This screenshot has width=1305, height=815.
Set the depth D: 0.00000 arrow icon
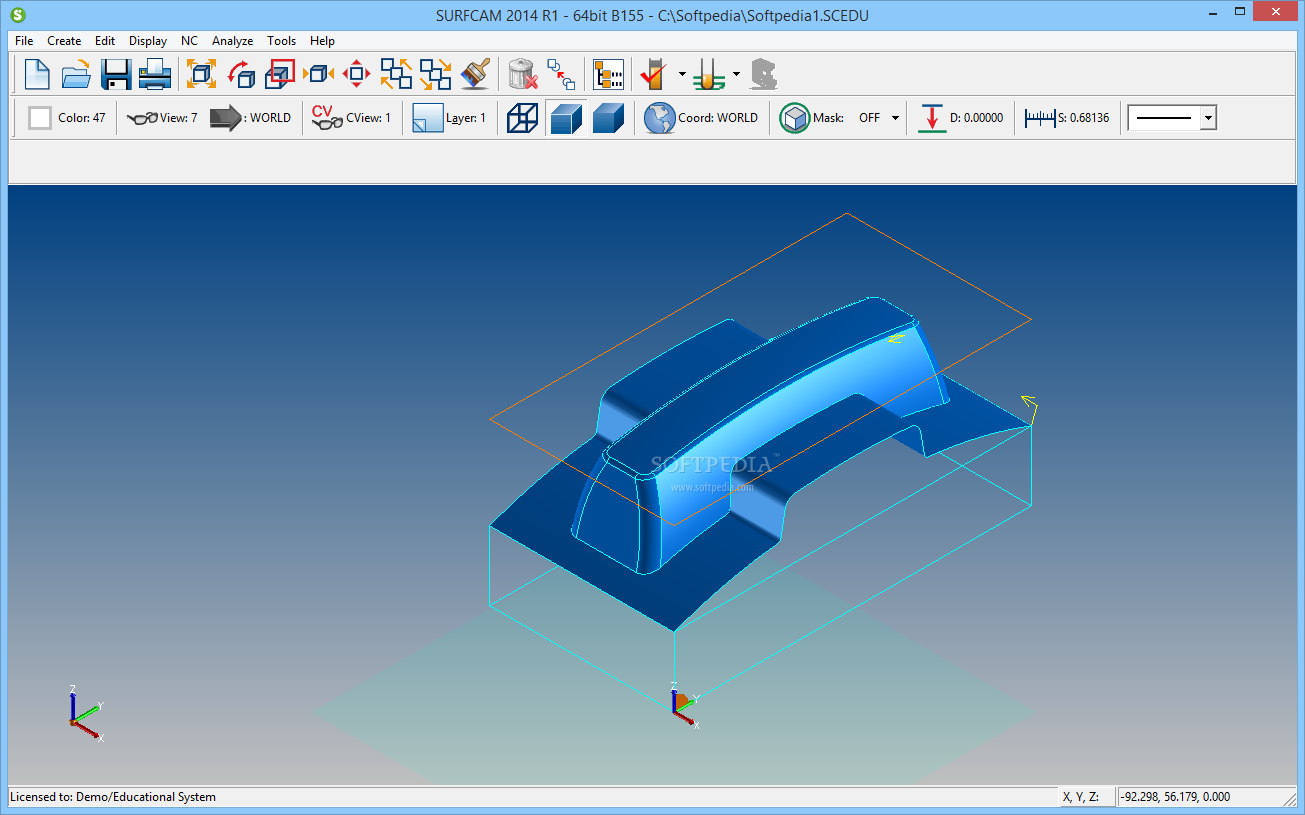pos(932,118)
